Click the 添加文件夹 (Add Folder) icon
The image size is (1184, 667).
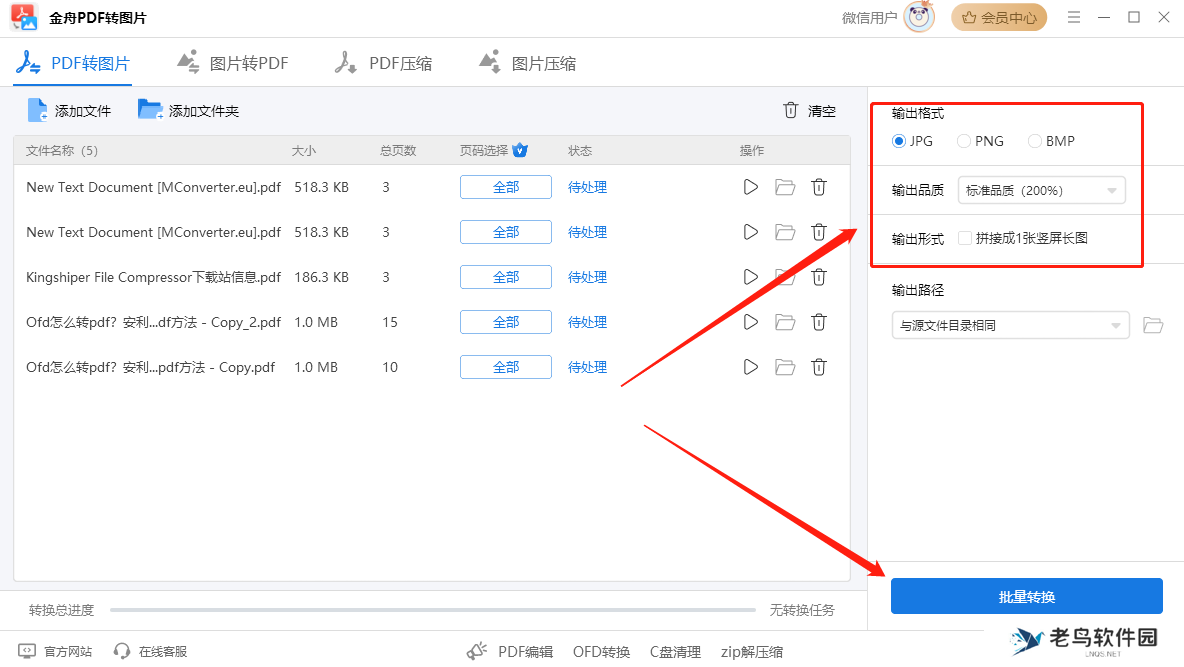point(151,110)
